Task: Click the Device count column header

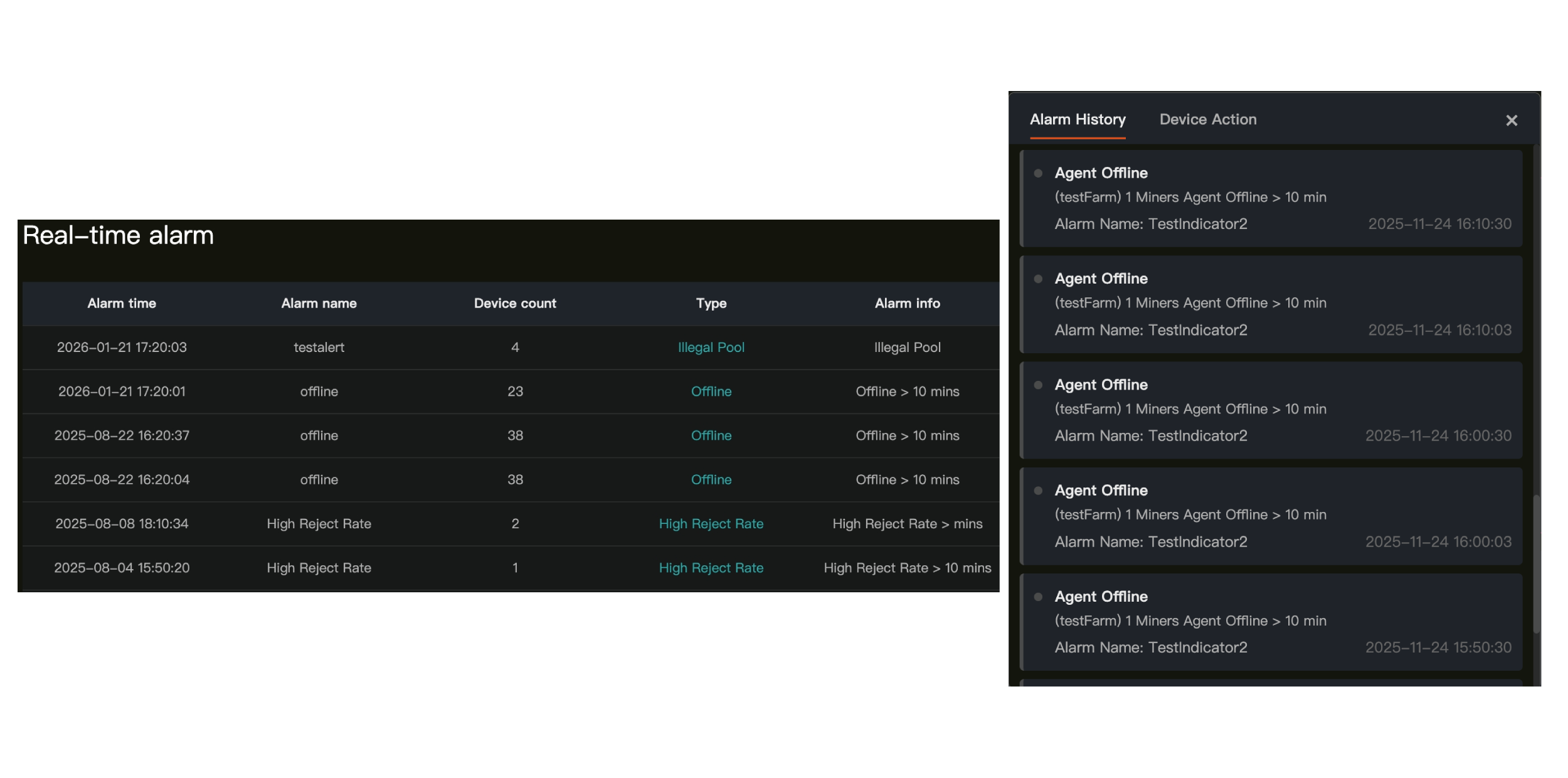Action: [x=515, y=303]
